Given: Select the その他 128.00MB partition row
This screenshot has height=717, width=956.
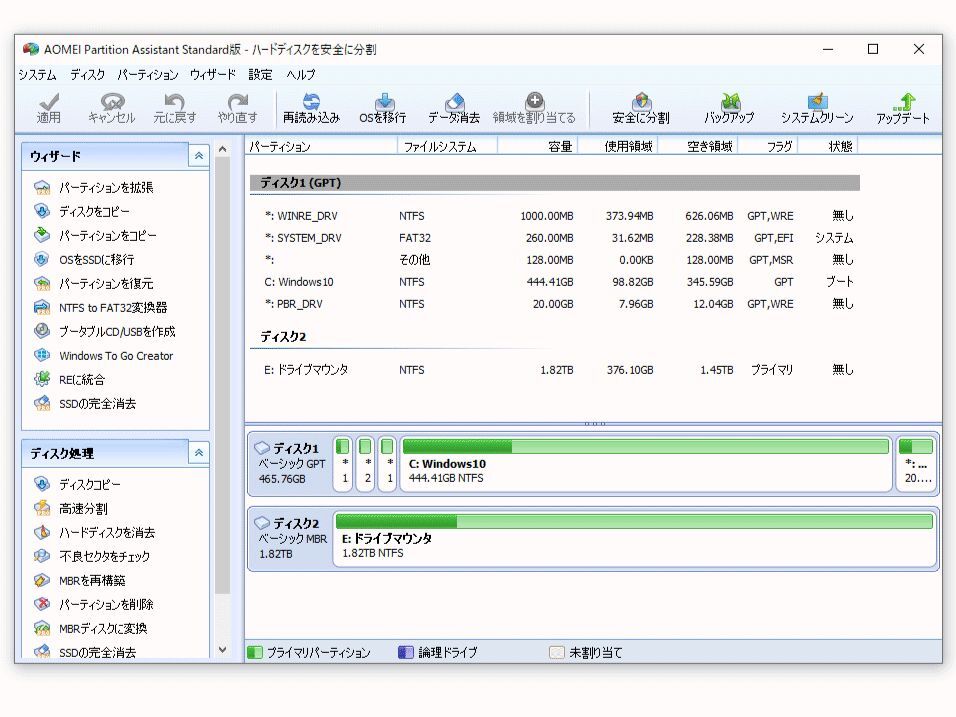Looking at the screenshot, I should click(555, 260).
